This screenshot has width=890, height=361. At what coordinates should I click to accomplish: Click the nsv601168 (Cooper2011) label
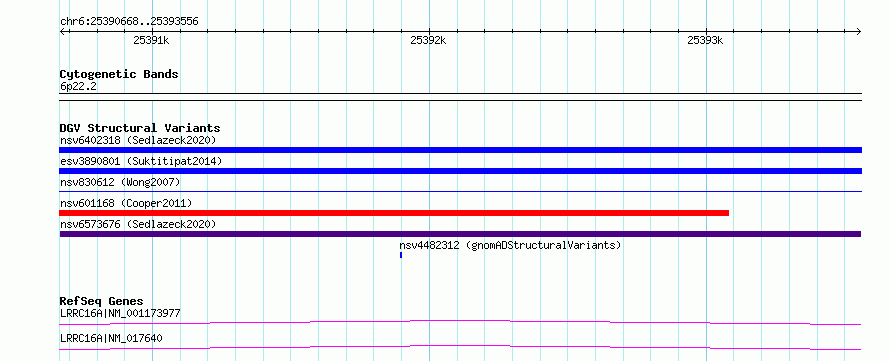pos(126,203)
